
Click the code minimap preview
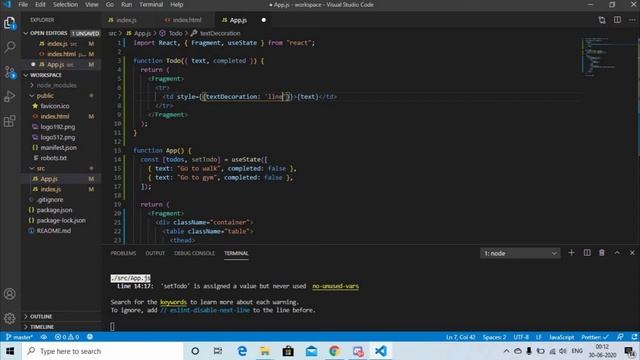coord(600,56)
